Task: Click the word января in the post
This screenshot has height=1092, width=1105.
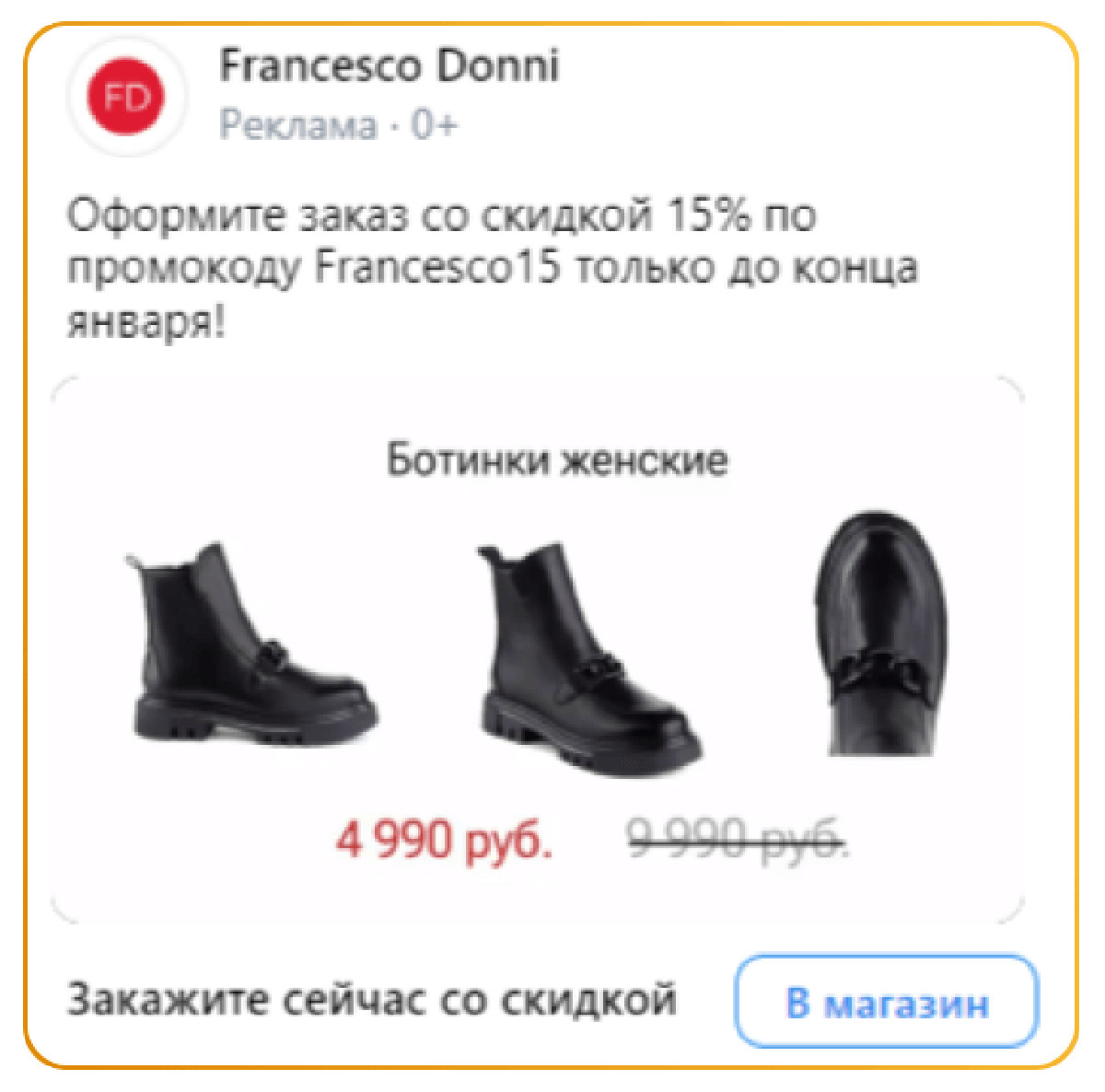Action: 145,322
